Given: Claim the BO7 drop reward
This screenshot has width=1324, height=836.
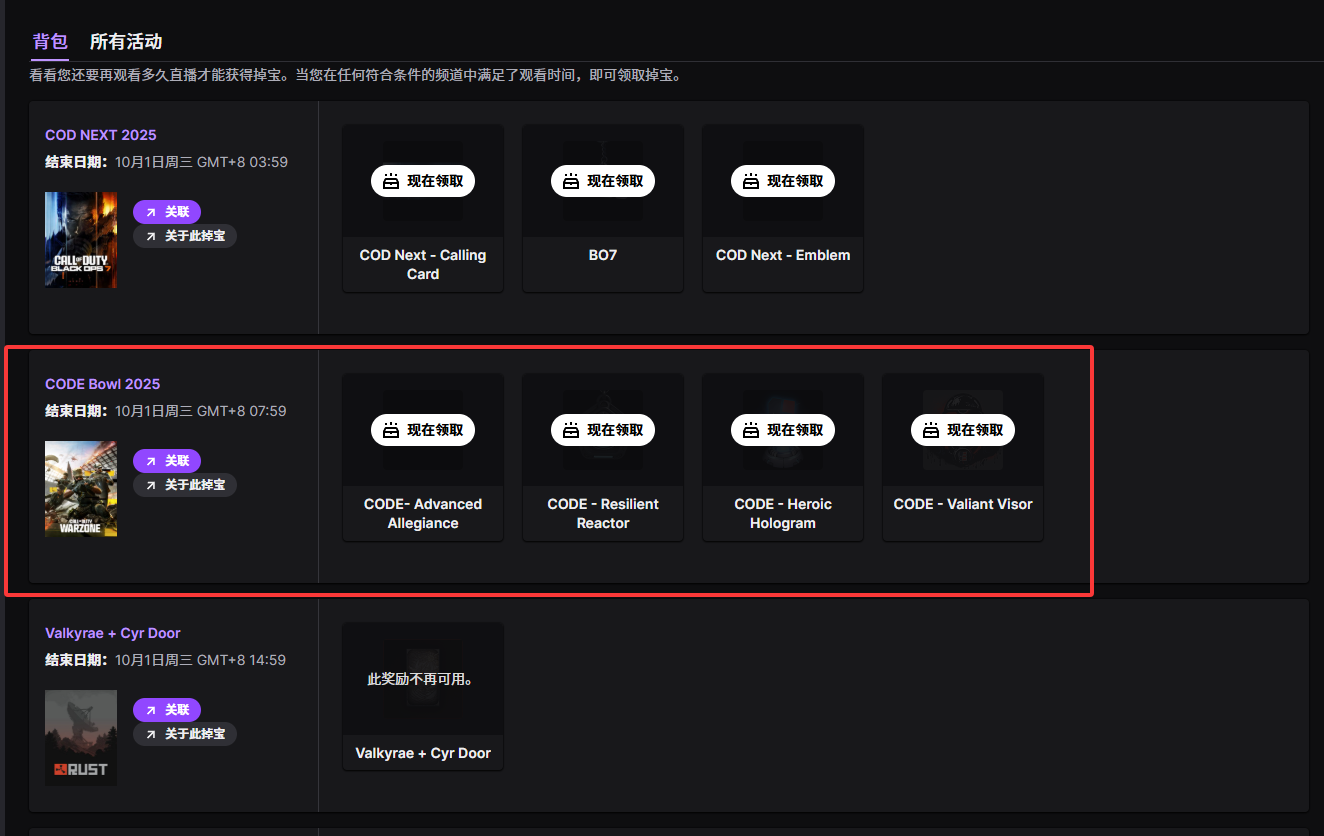Looking at the screenshot, I should coord(603,181).
